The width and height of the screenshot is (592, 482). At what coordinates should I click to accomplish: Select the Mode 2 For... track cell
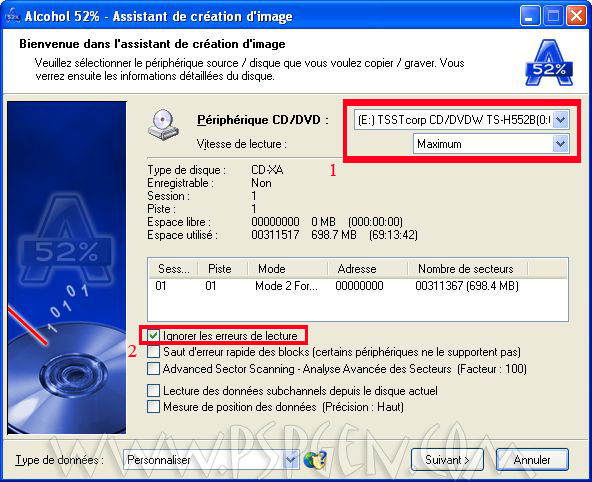click(x=287, y=286)
